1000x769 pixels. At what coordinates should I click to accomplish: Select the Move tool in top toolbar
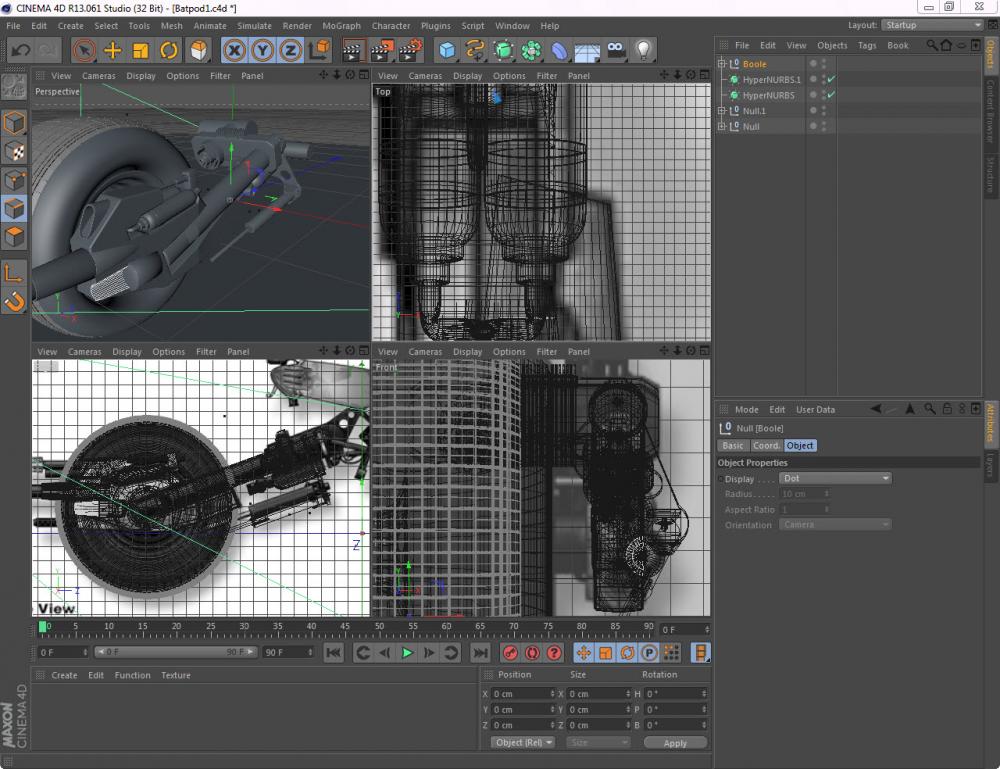coord(113,50)
